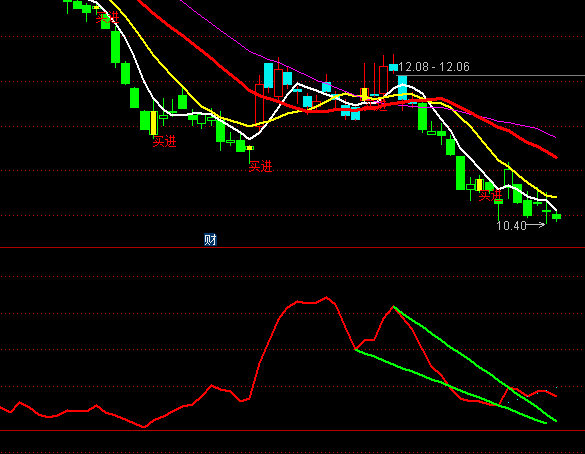The image size is (585, 454).
Task: Select the 12.08 - 12.06 price label
Action: (x=434, y=67)
